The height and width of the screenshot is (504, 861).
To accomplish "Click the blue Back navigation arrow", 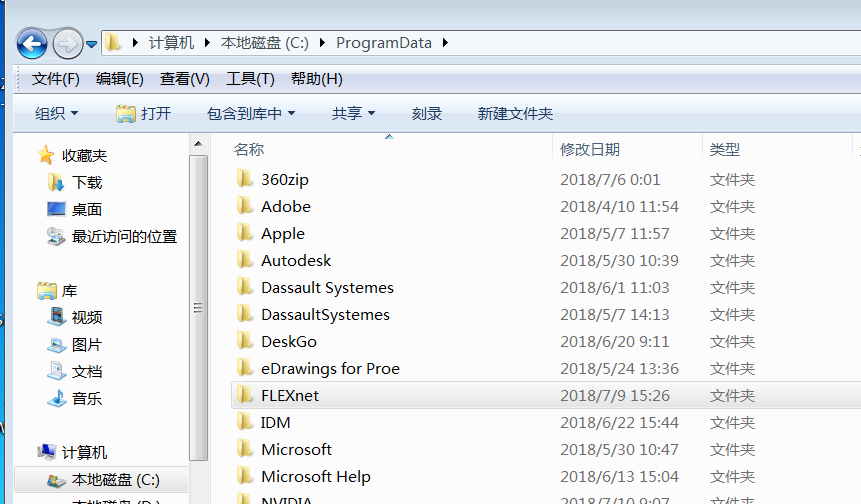I will tap(32, 43).
